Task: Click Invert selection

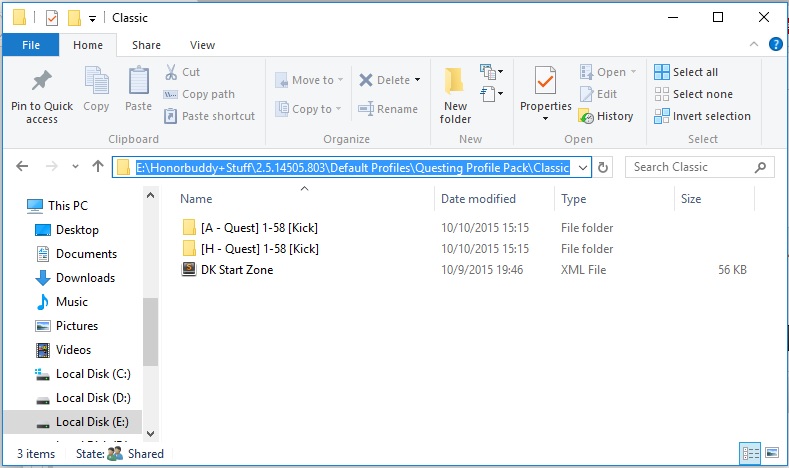Action: point(702,116)
